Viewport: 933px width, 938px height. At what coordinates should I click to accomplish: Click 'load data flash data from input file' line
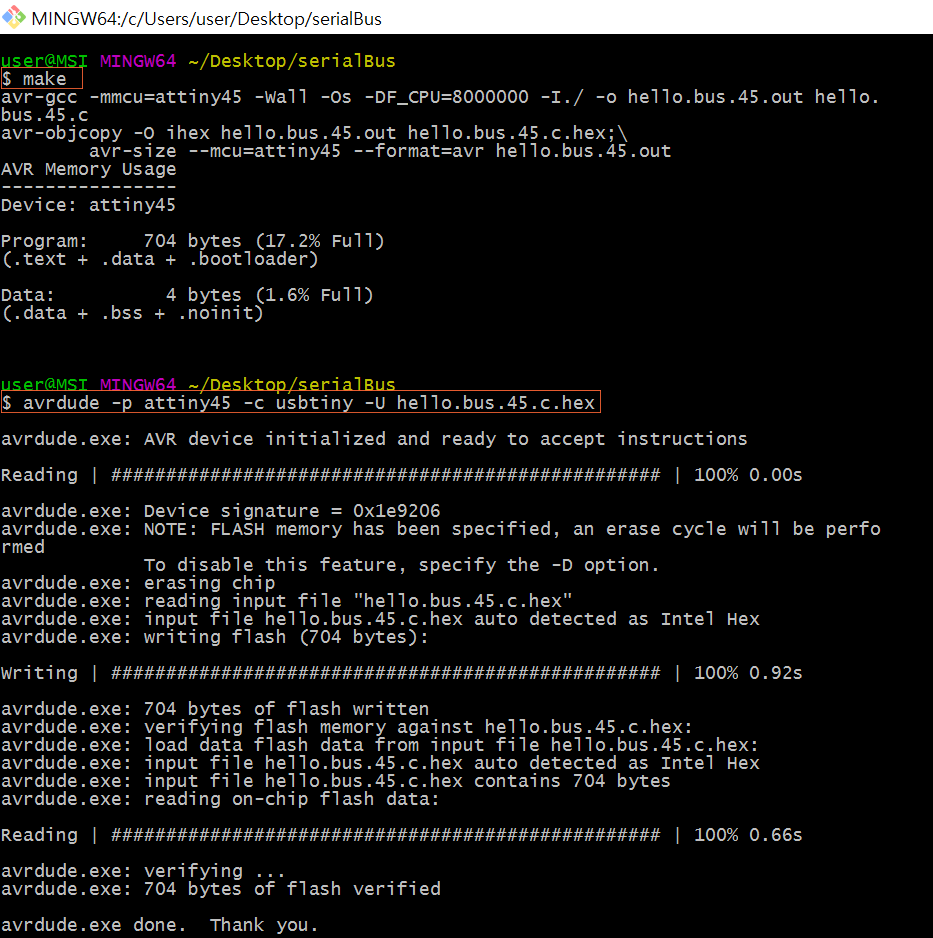point(380,745)
